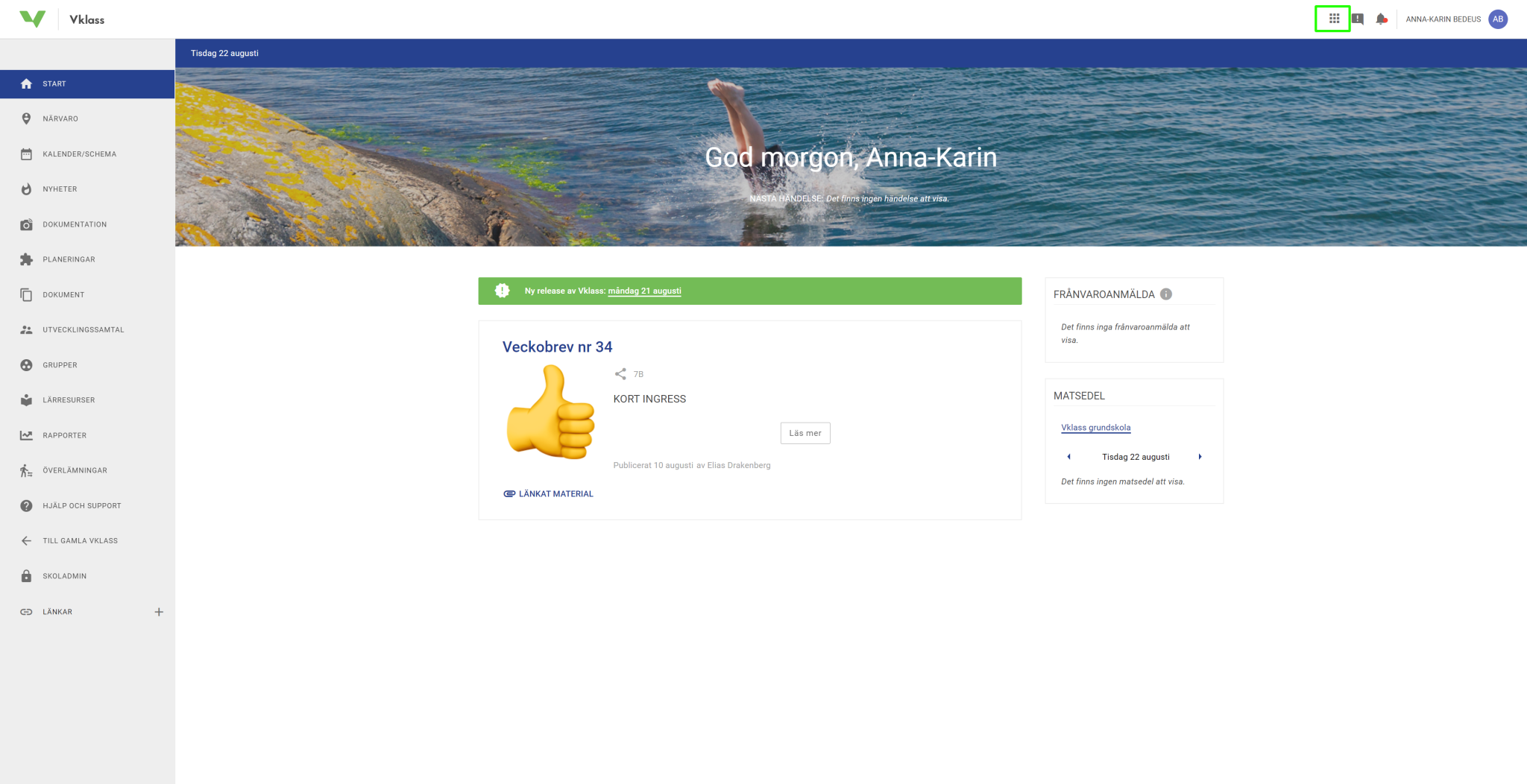Screen dimensions: 1527x784
Task: Open the Vklass grundskola menu link
Action: click(1095, 427)
